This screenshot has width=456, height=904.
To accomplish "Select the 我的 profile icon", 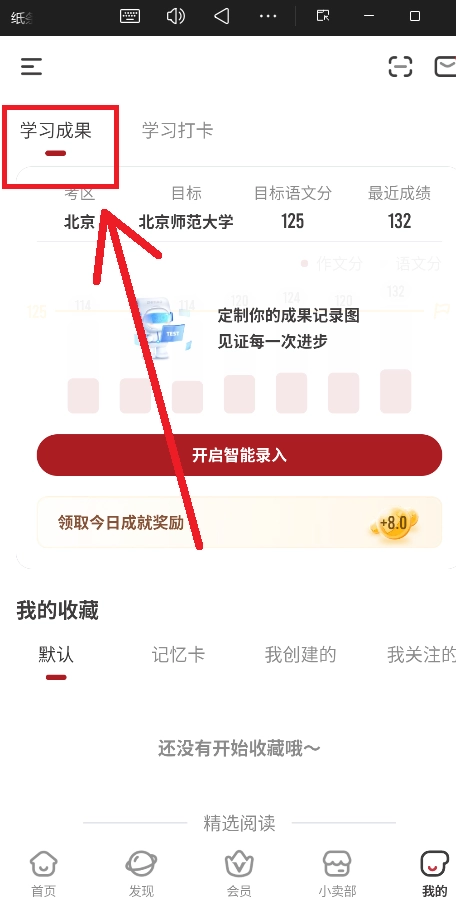I will (435, 874).
